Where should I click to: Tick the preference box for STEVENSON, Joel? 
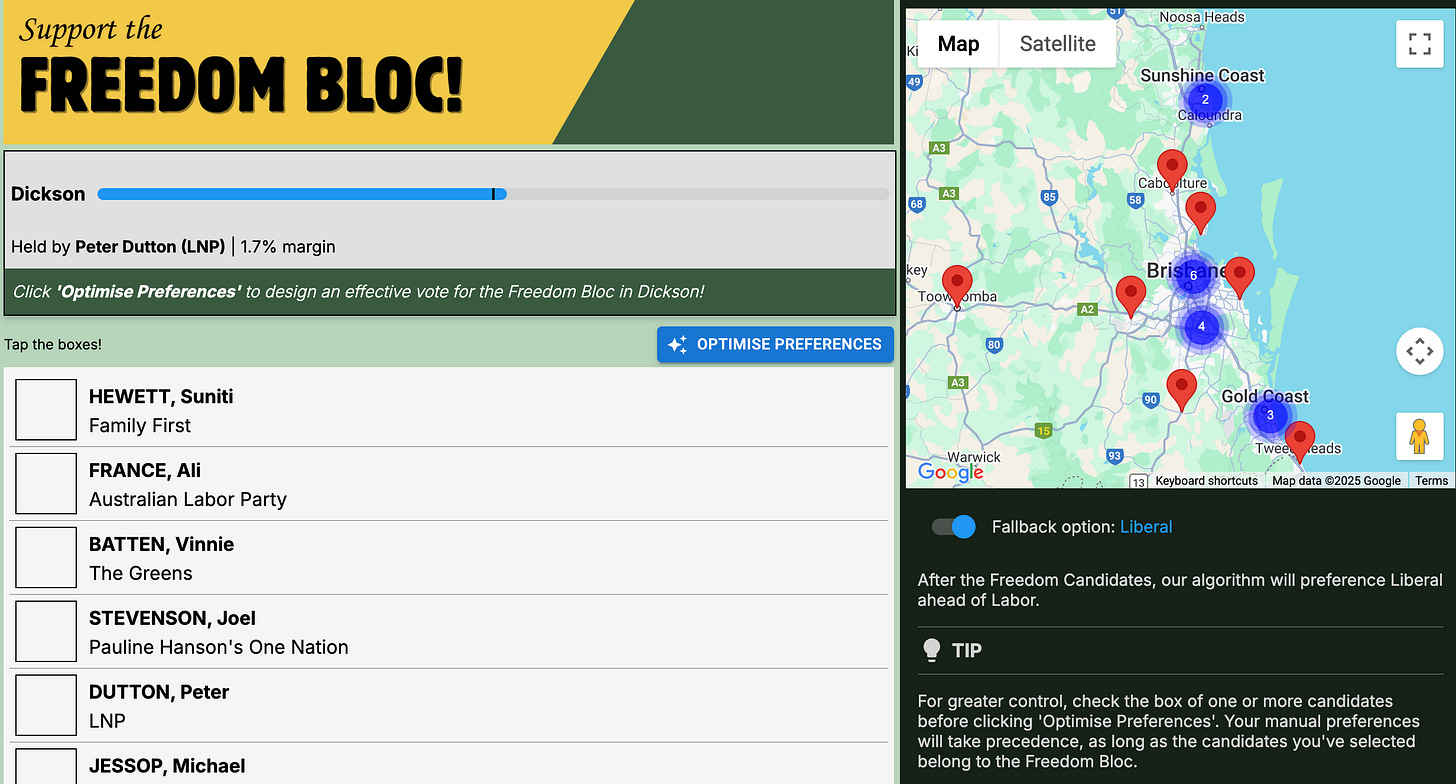coord(46,632)
